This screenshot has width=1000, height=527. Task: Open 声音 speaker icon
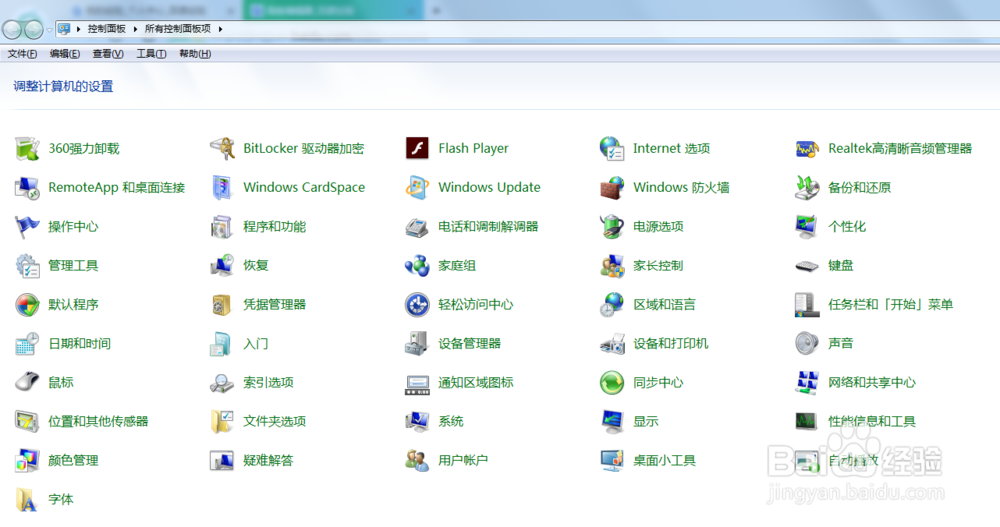(x=807, y=344)
